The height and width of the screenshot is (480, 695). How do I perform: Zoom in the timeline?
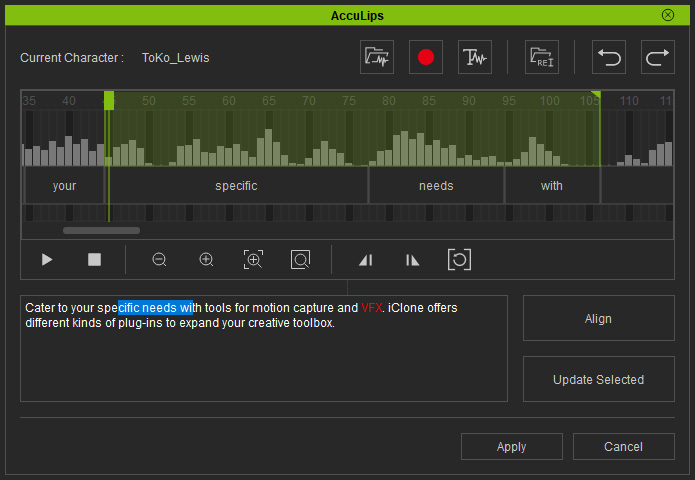point(206,259)
